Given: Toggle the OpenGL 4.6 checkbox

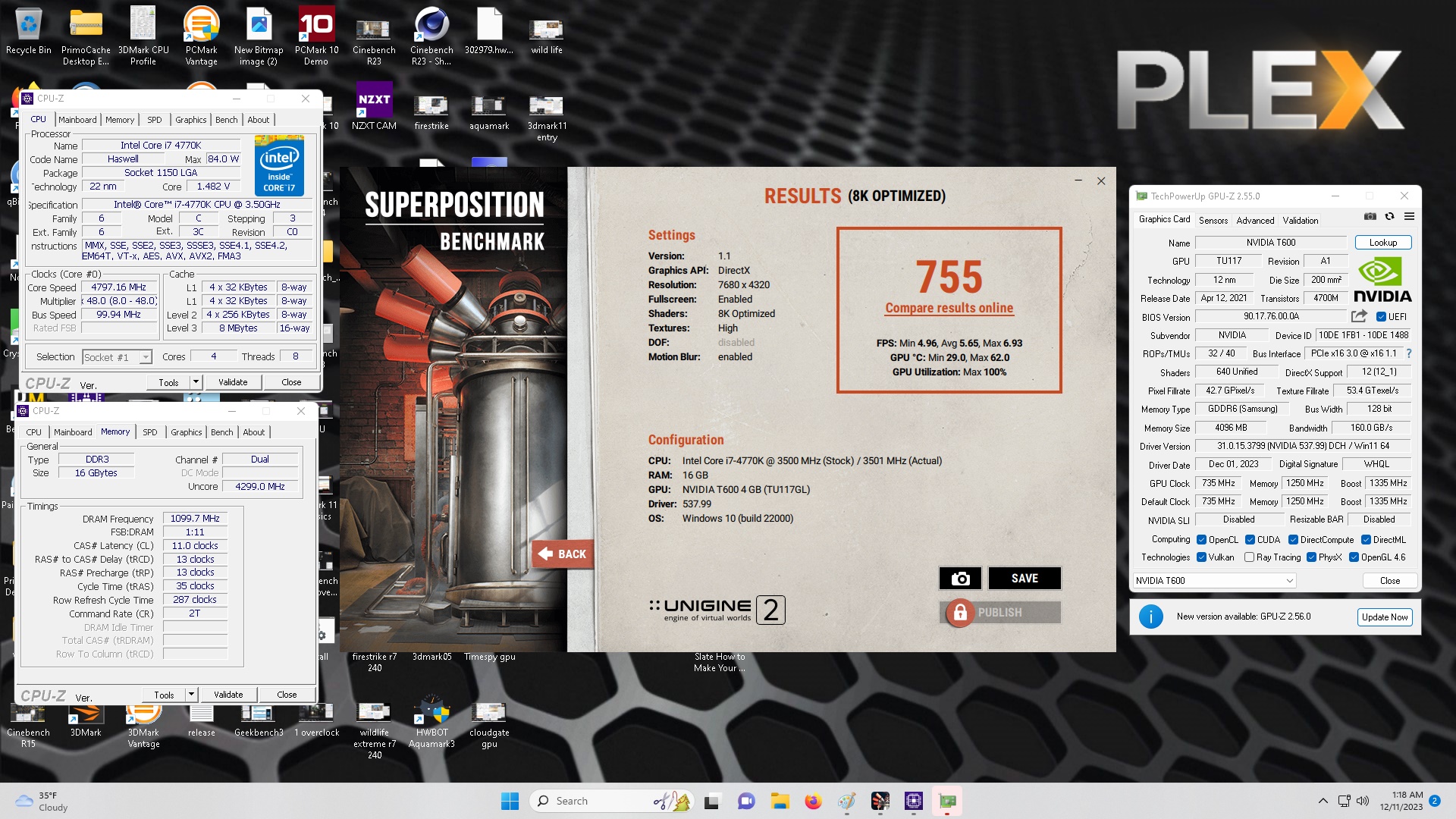Looking at the screenshot, I should pyautogui.click(x=1354, y=557).
